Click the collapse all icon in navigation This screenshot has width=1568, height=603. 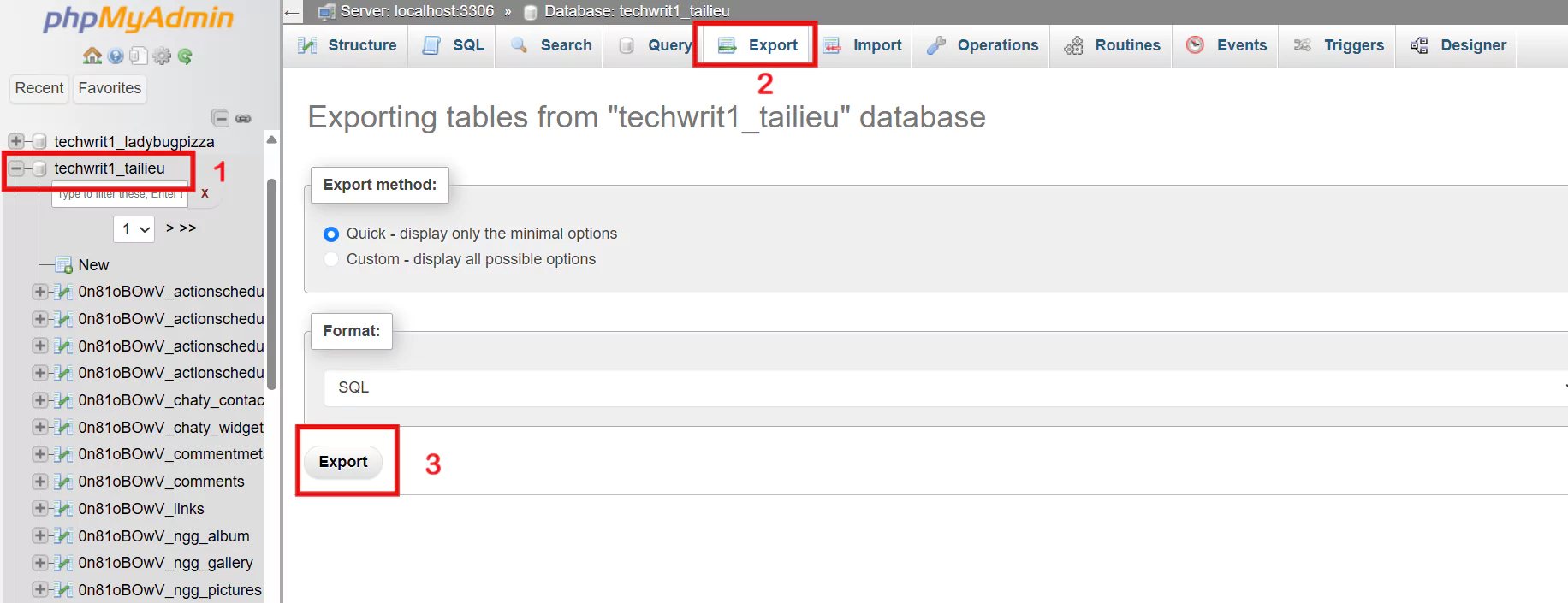220,118
